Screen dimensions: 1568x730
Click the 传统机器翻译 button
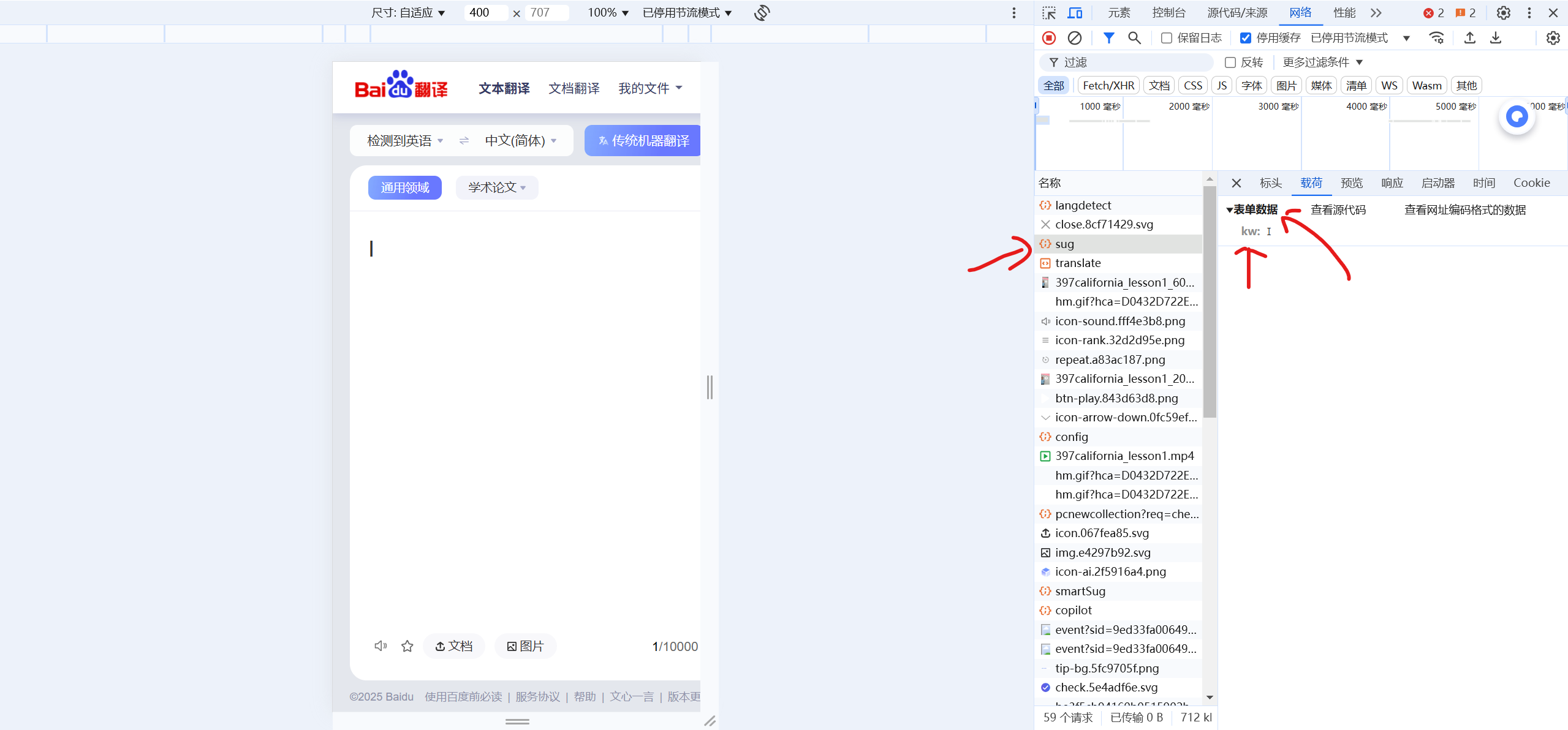pyautogui.click(x=643, y=141)
